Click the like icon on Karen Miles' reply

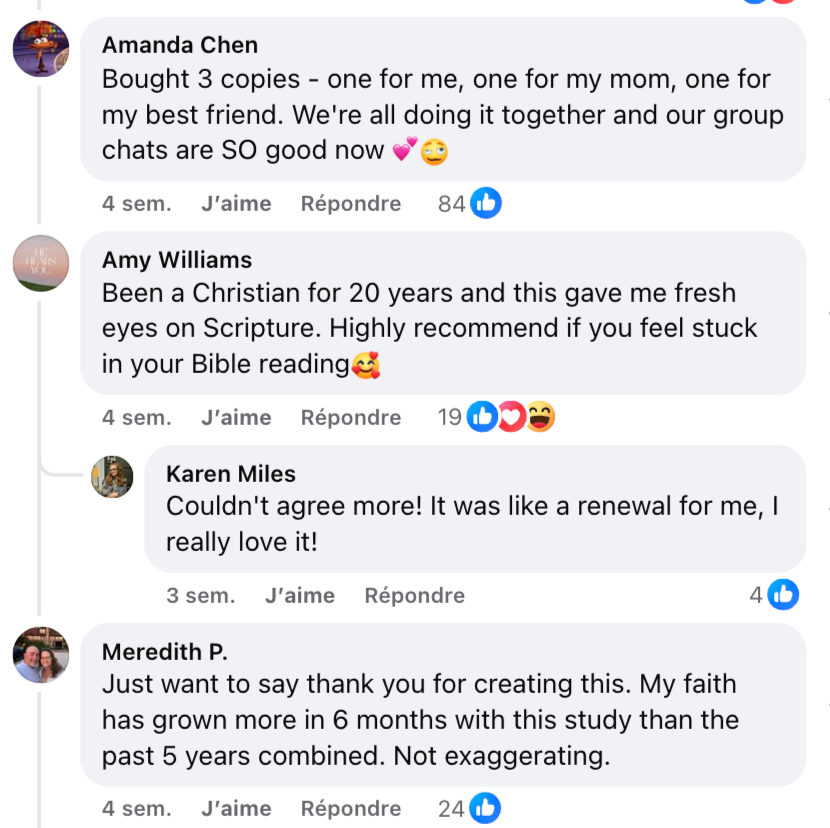(x=783, y=595)
